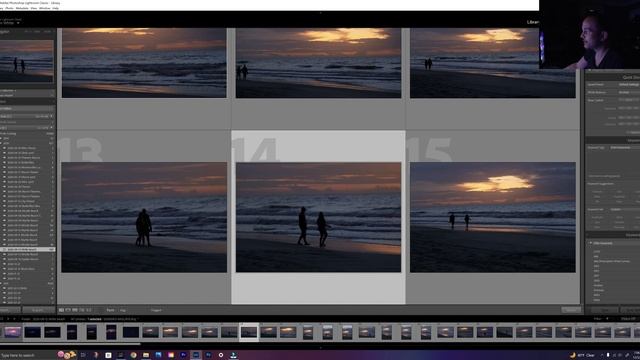Select grid photo numbered 14 with two walkers
The height and width of the screenshot is (360, 640).
pos(318,217)
